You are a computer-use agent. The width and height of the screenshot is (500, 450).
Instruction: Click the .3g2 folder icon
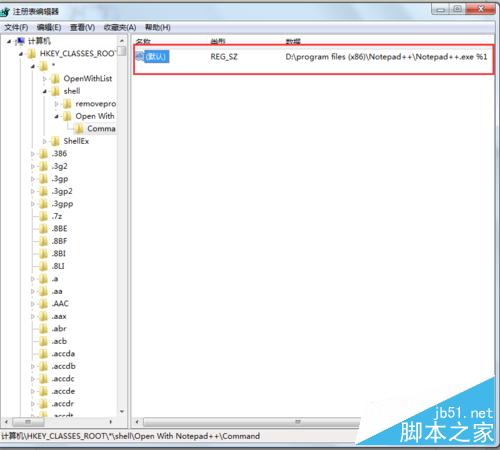pyautogui.click(x=43, y=166)
